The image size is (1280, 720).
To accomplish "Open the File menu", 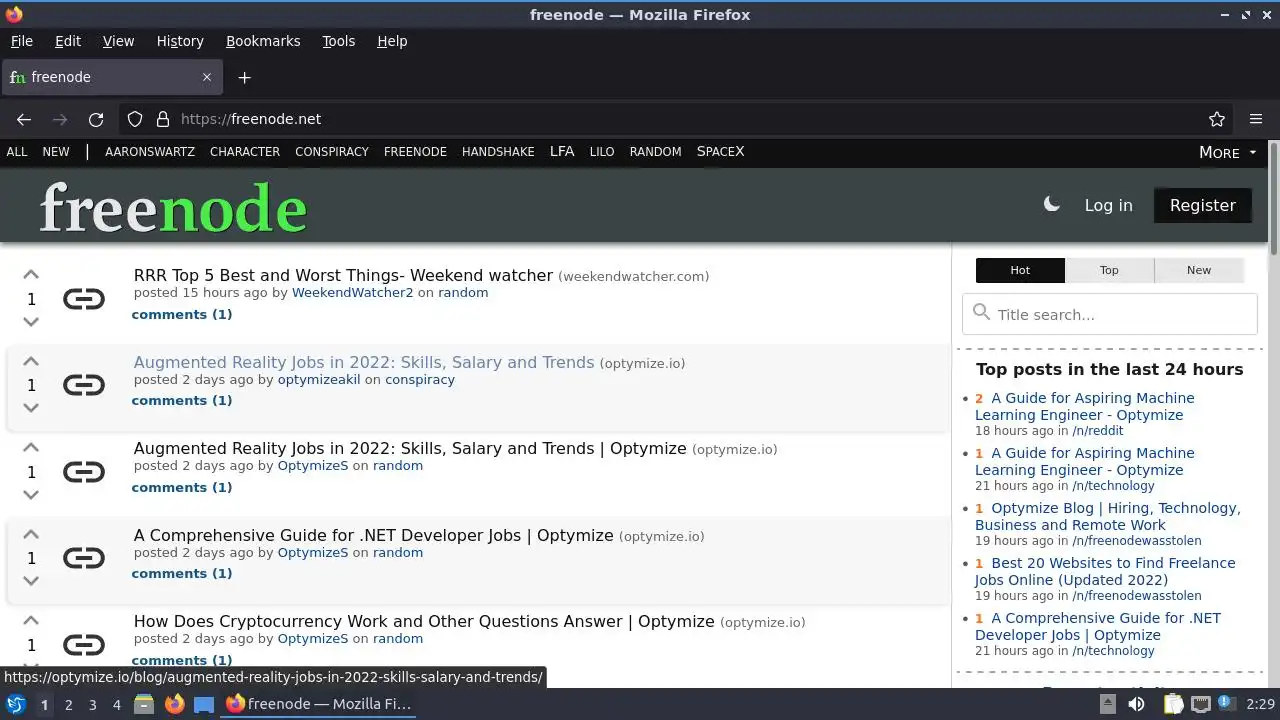I will (21, 41).
